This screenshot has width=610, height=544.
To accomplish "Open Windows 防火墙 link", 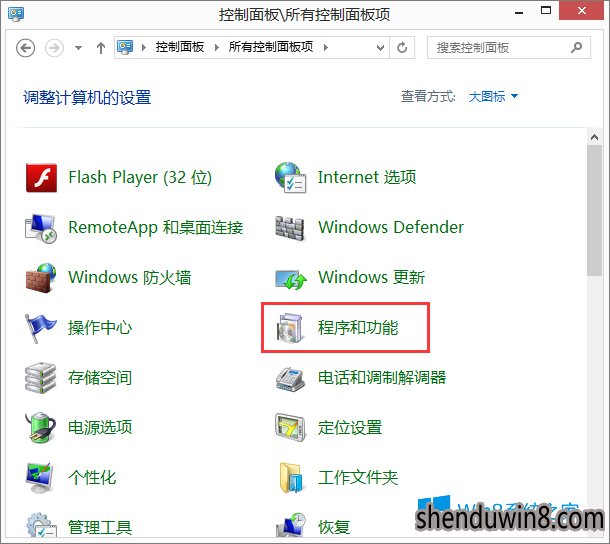I will click(130, 277).
